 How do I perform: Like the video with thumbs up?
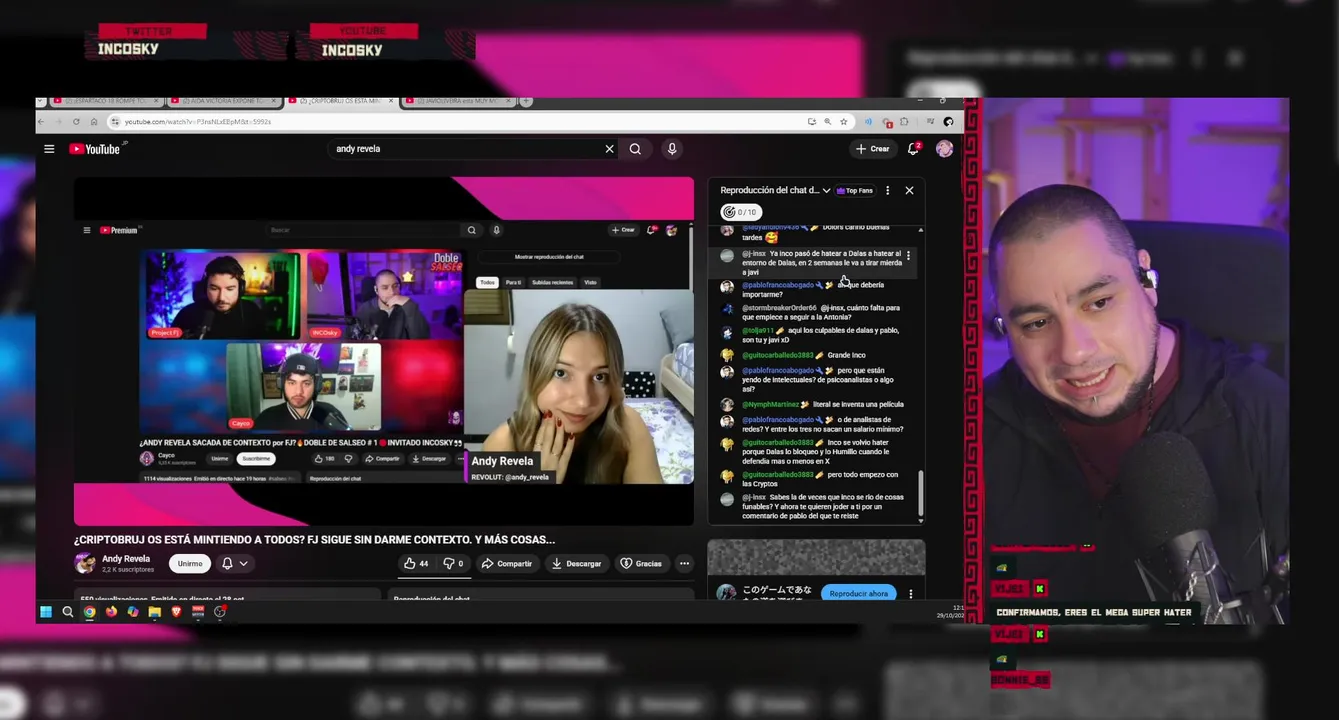pos(416,564)
